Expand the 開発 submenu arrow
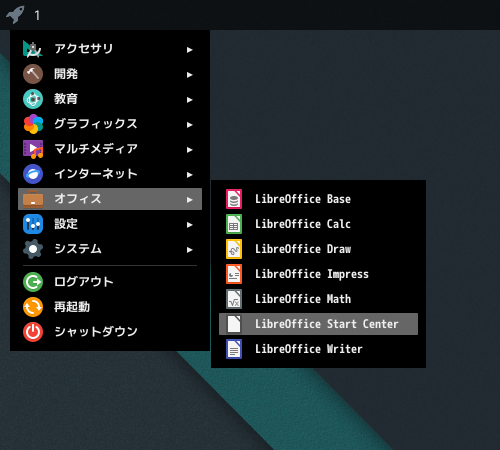The height and width of the screenshot is (450, 500). click(x=190, y=75)
